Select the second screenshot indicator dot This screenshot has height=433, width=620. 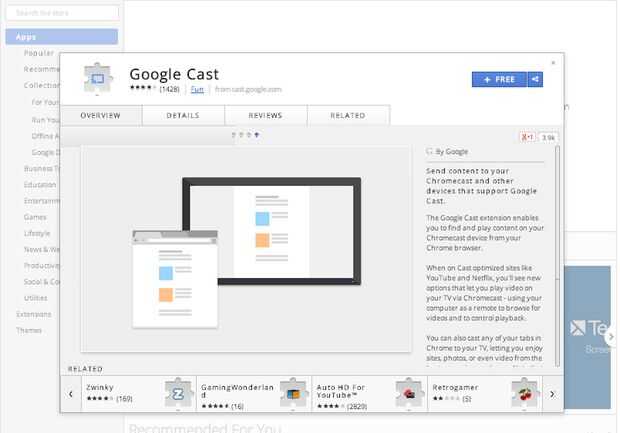point(241,135)
